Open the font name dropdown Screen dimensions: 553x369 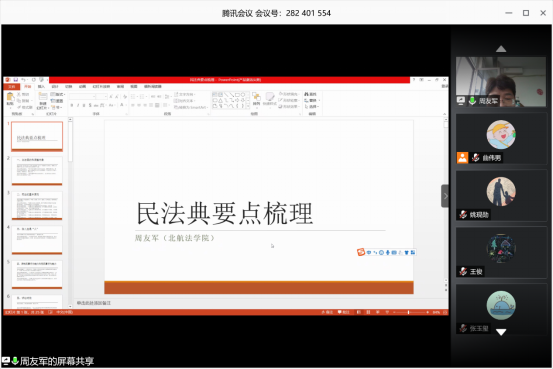coord(83,97)
